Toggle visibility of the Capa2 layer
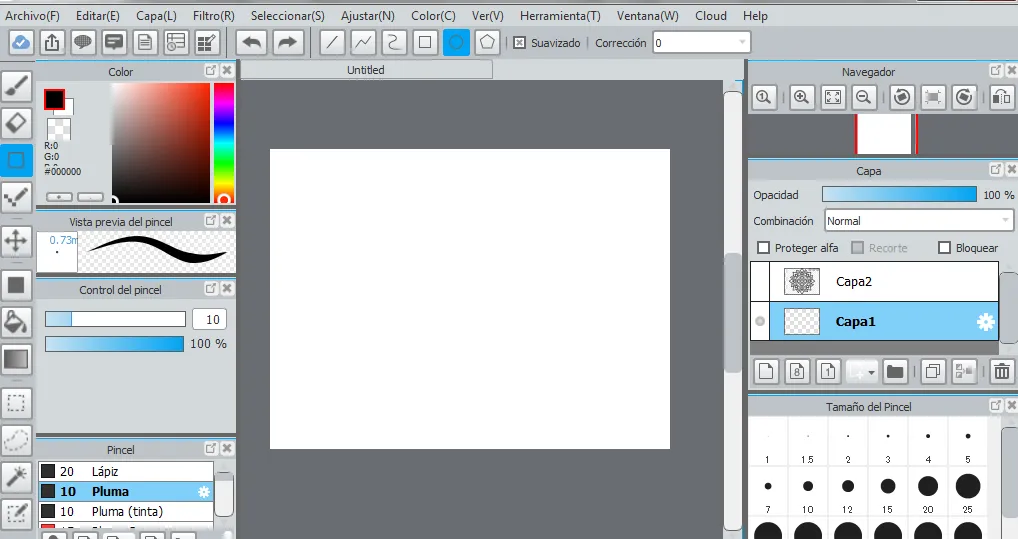 click(760, 281)
